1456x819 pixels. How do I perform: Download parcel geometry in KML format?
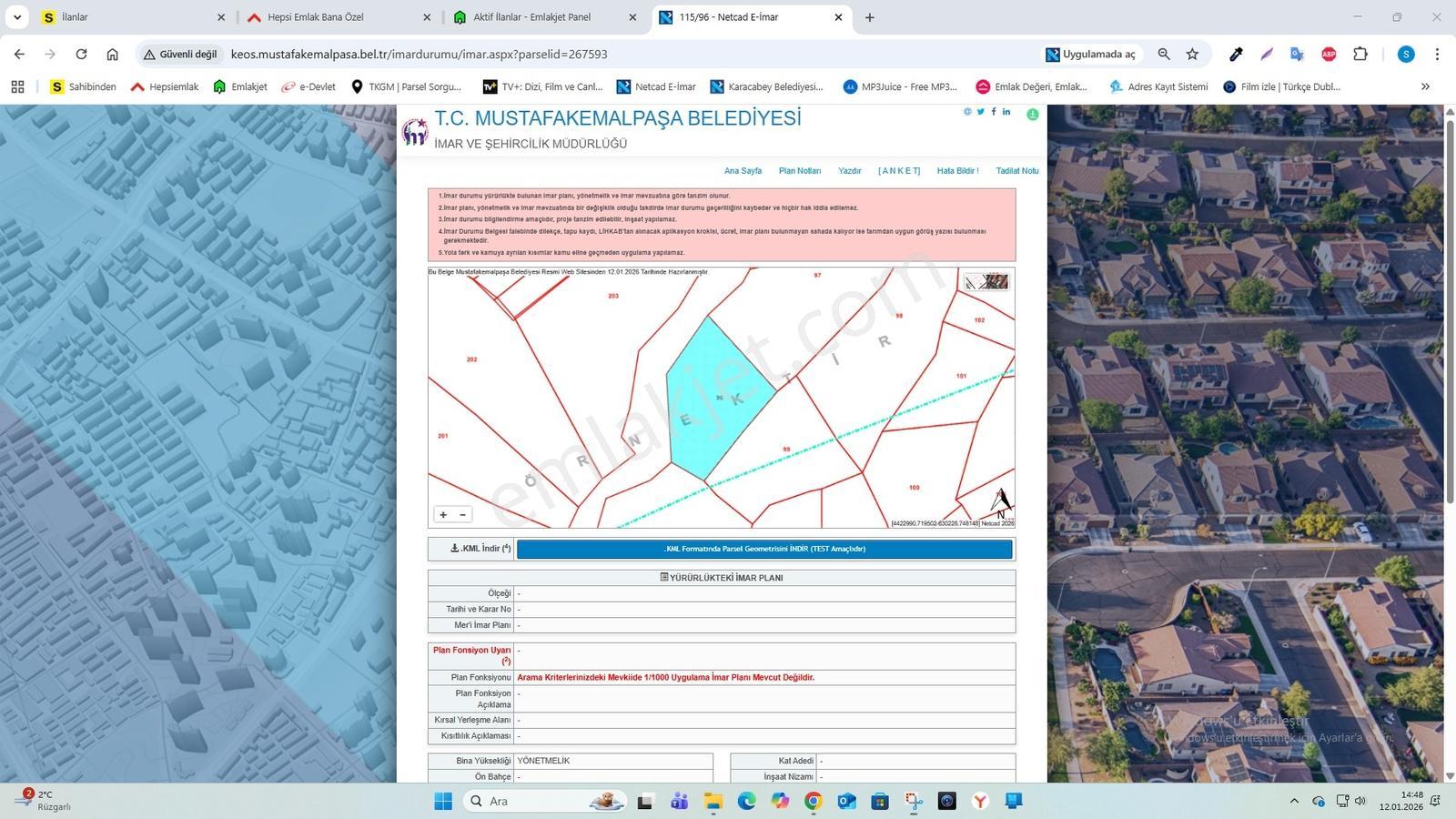click(x=764, y=550)
